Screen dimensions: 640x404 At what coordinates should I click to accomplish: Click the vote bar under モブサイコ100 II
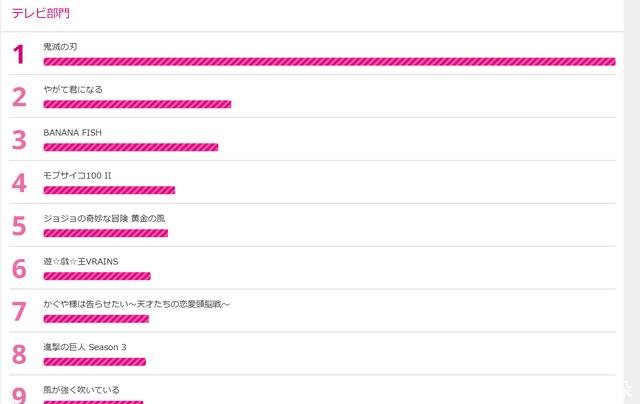point(109,190)
